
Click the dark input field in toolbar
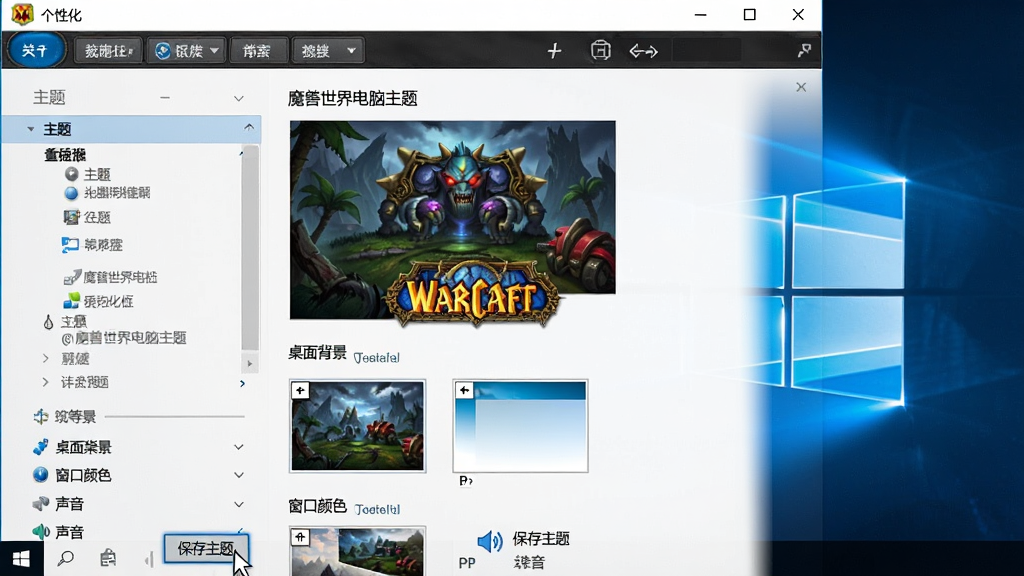pos(706,50)
